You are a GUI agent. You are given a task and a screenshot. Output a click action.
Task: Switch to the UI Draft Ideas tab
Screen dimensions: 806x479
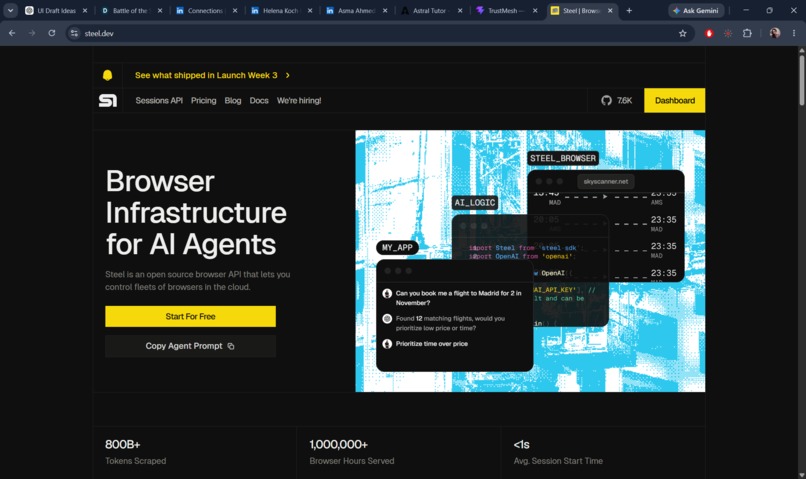(57, 10)
